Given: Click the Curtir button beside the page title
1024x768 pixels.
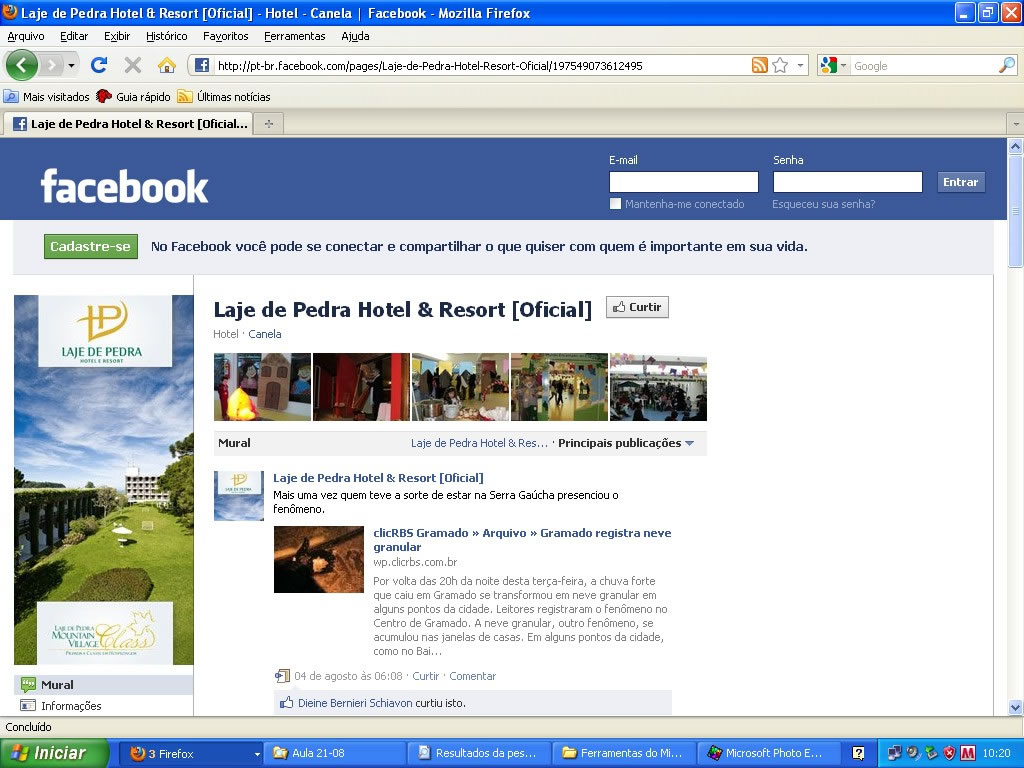Looking at the screenshot, I should coord(637,307).
